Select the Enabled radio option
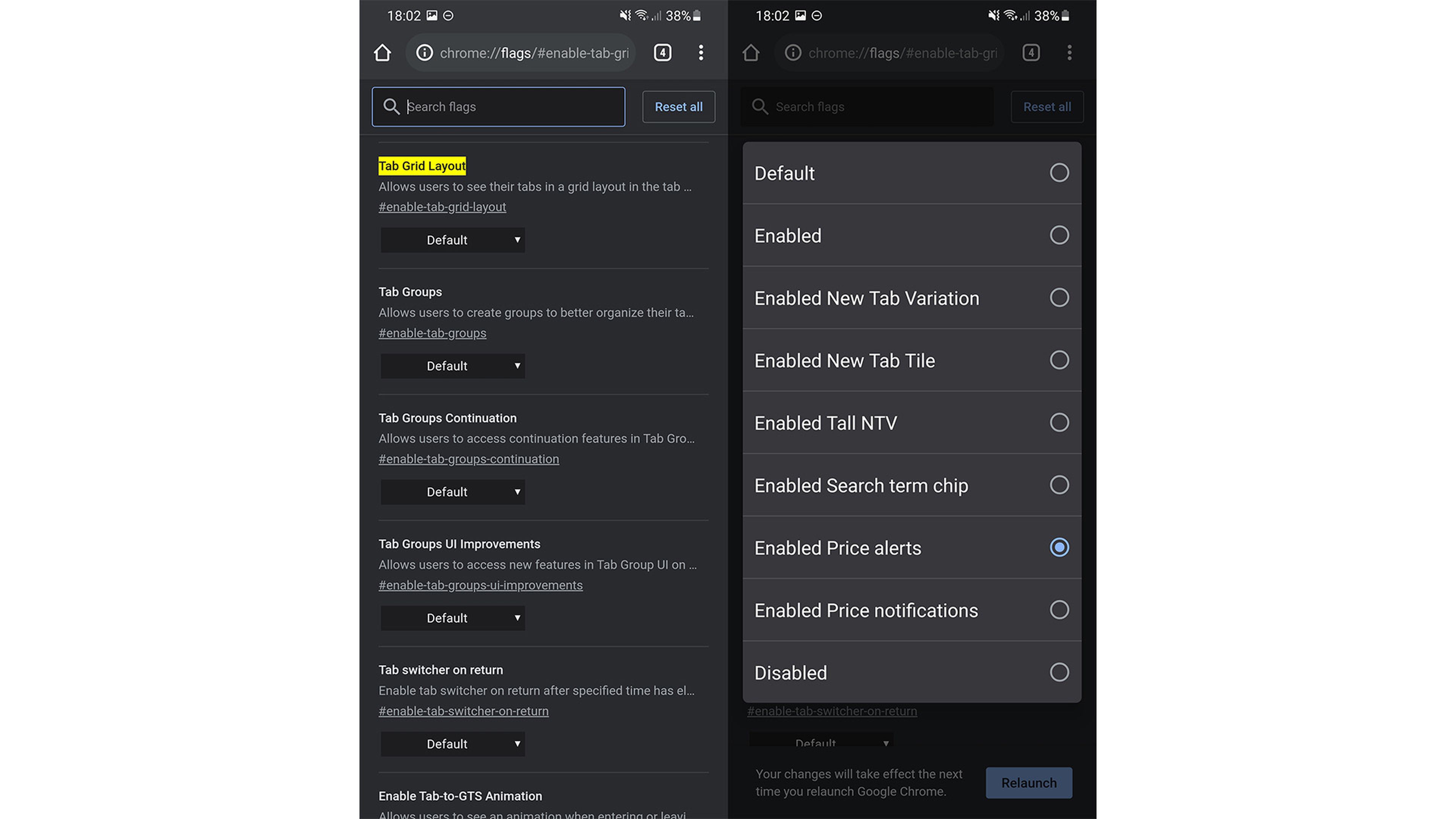Screen dimensions: 1456x819 1059,235
